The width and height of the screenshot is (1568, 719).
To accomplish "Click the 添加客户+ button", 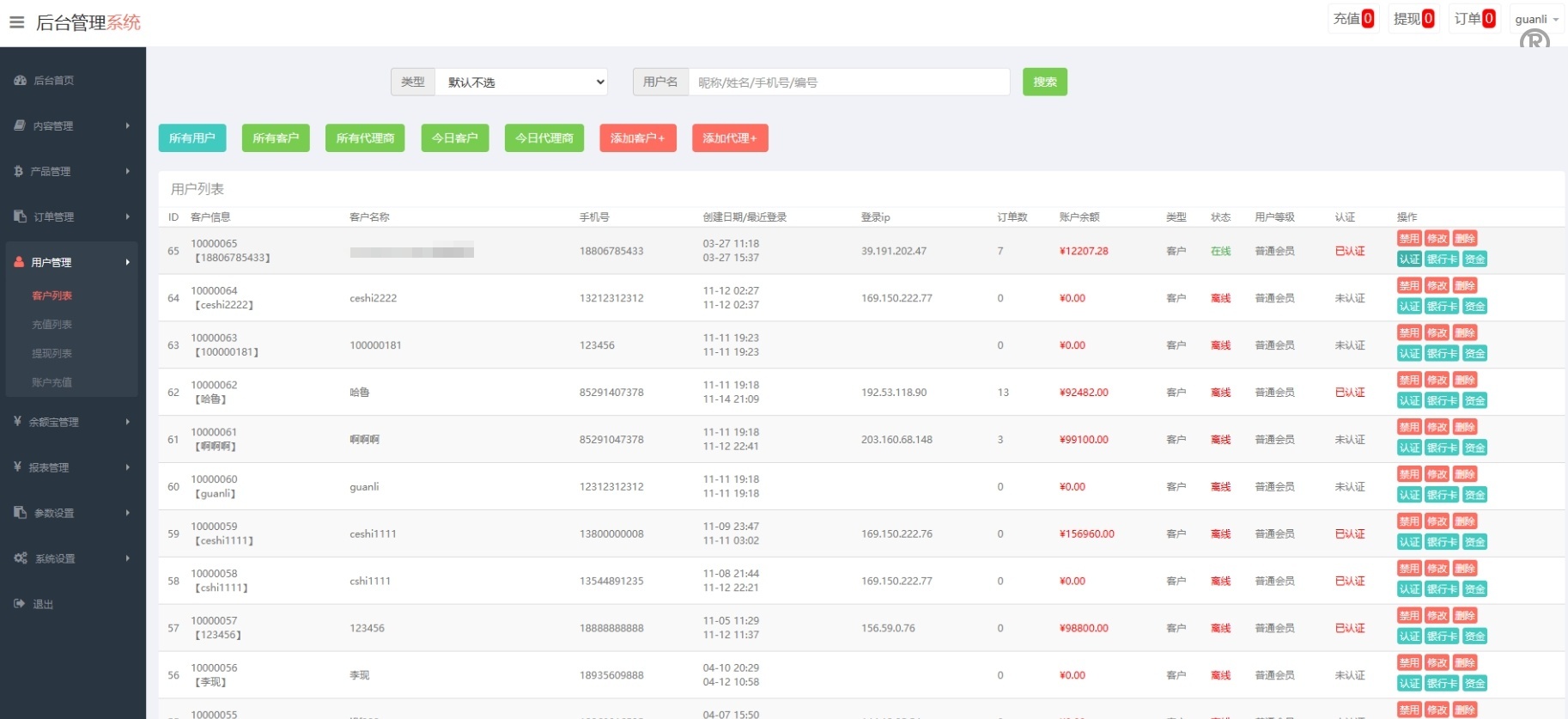I will (637, 138).
